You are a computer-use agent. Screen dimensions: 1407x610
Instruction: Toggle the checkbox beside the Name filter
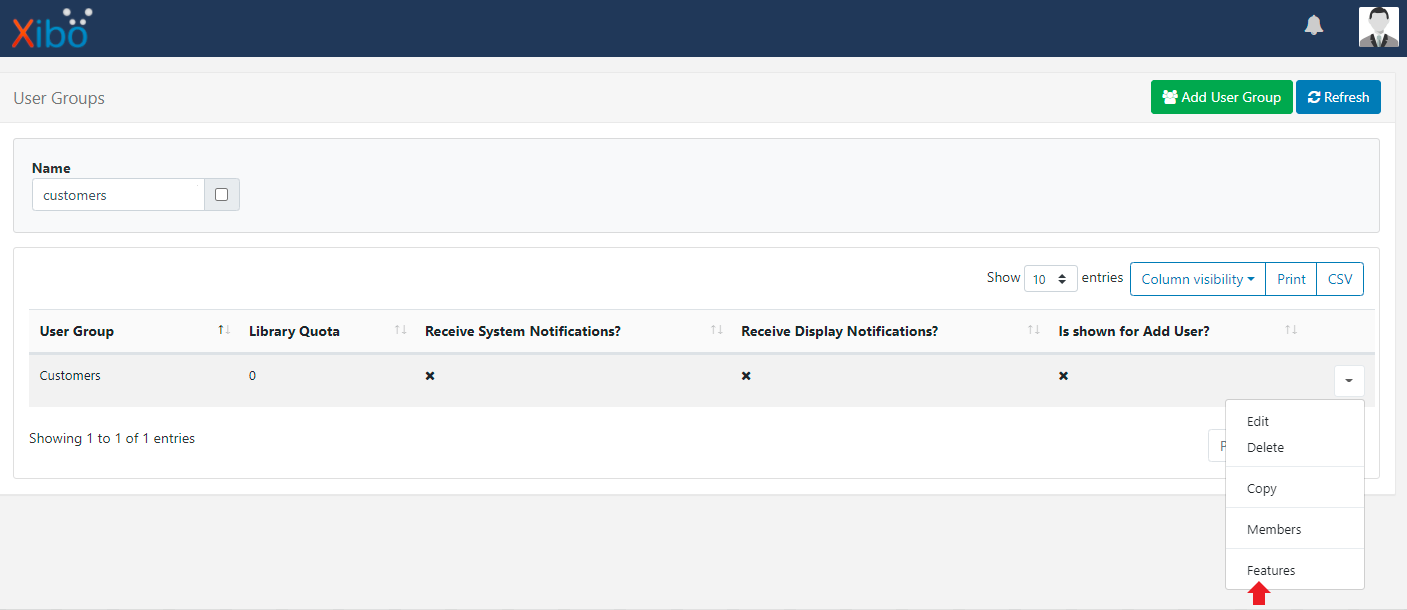click(222, 194)
